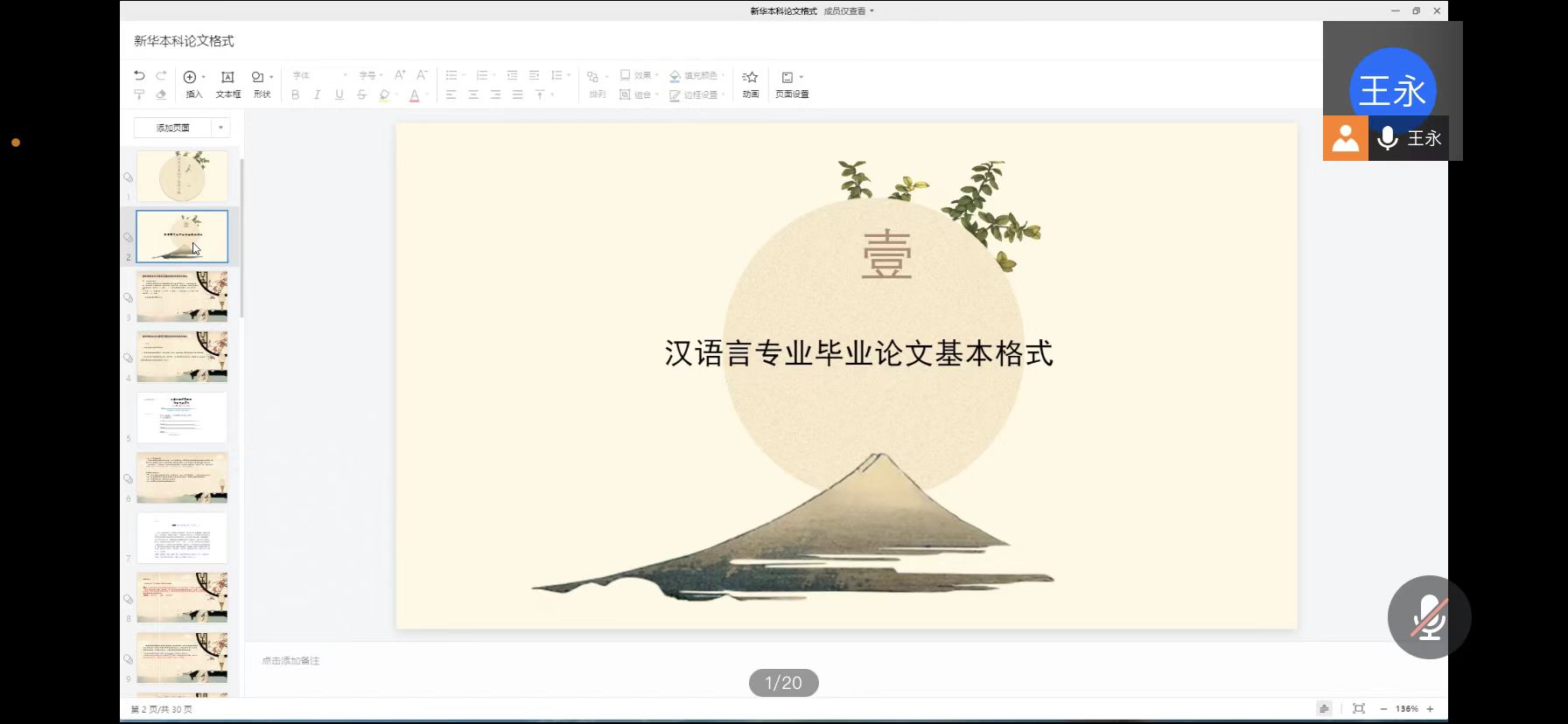1568x724 pixels.
Task: Undo the last edit
Action: click(139, 76)
